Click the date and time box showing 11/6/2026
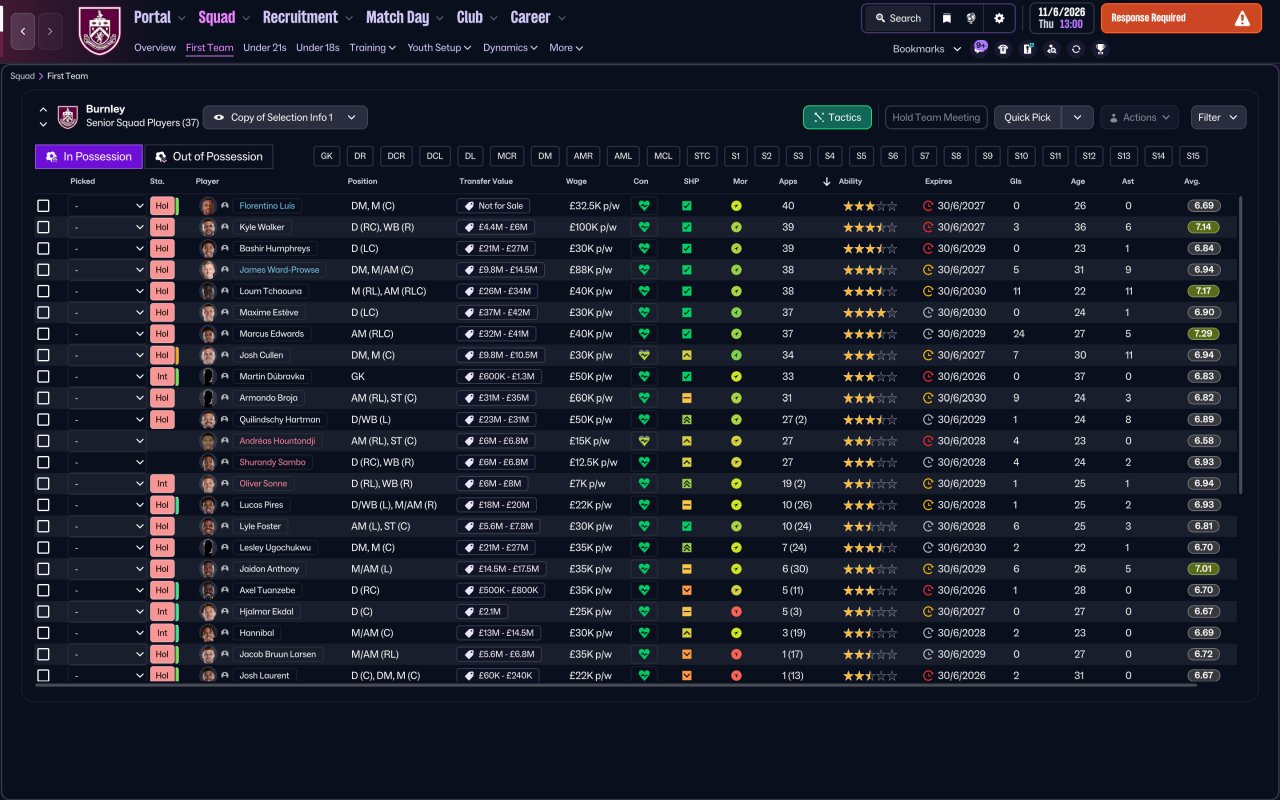1280x800 pixels. point(1061,18)
